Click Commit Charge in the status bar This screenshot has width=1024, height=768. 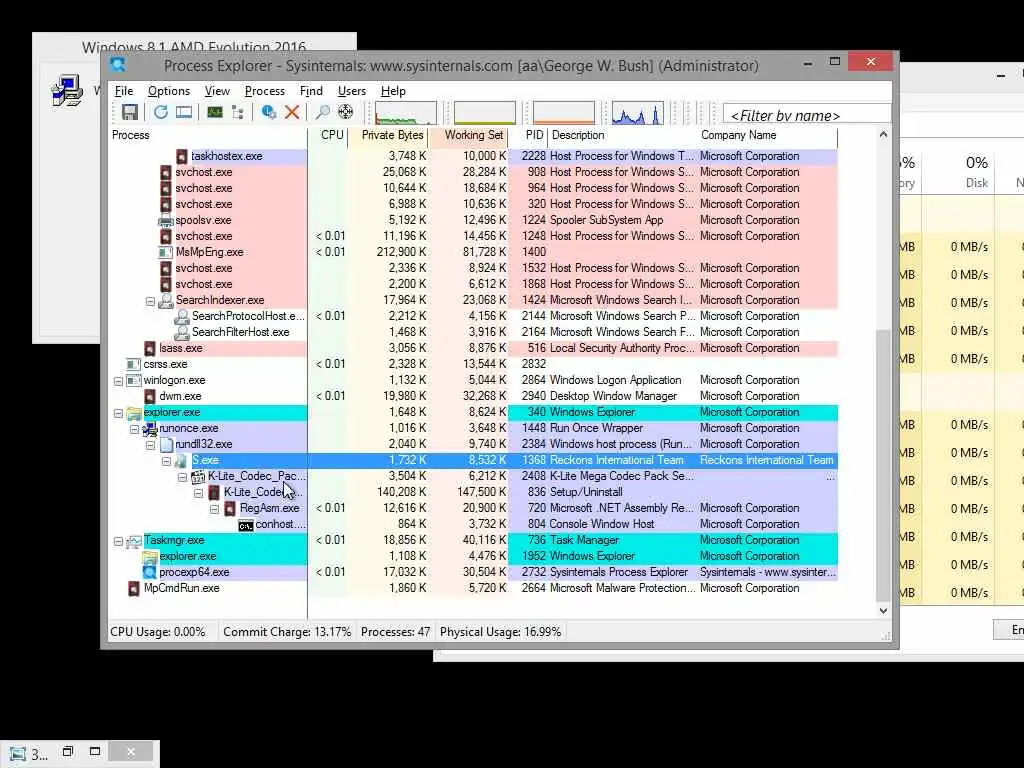pyautogui.click(x=287, y=632)
